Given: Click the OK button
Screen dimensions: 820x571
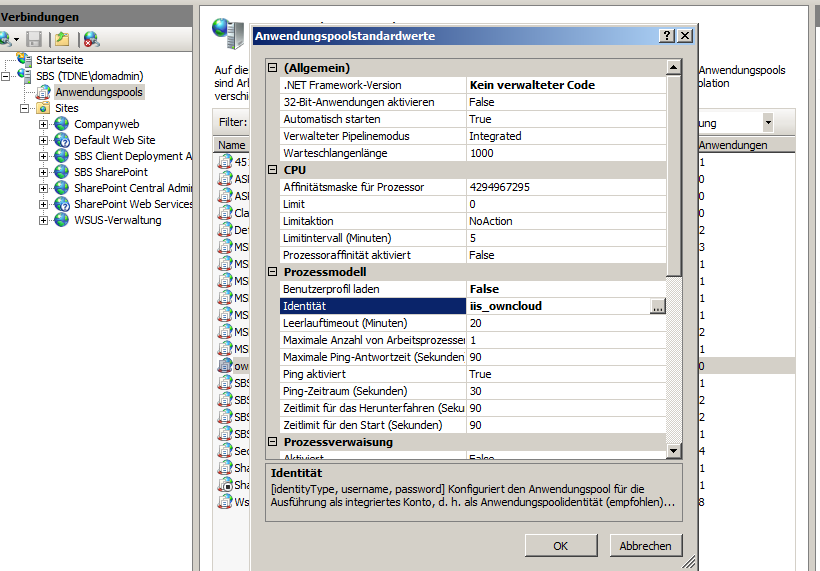Looking at the screenshot, I should (x=561, y=545).
